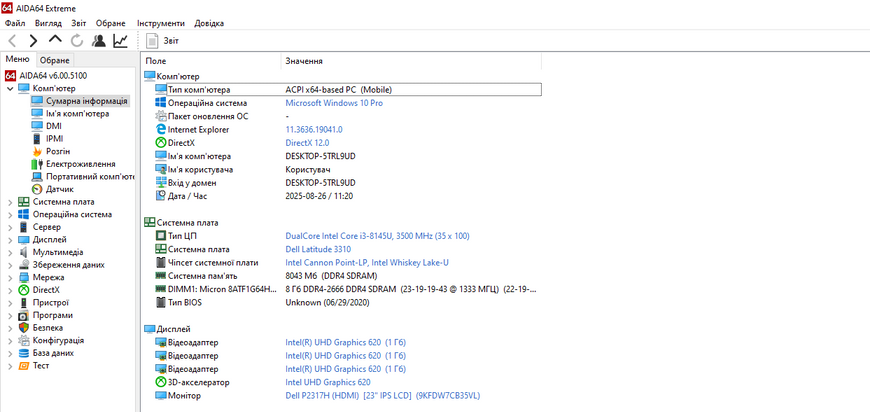Open the Dell P2317H monitor link
Screen dimensions: 870x412
[x=382, y=396]
